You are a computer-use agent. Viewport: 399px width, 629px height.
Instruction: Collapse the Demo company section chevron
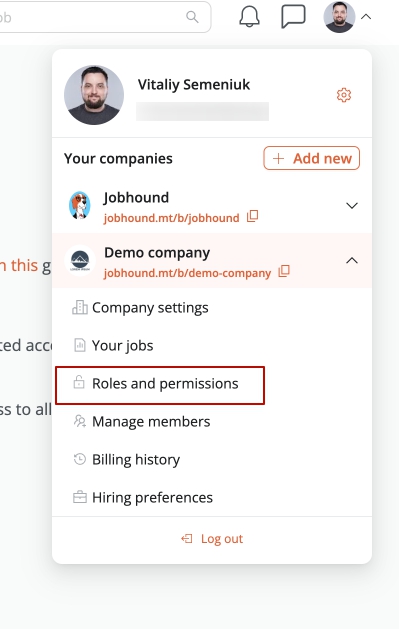pos(352,260)
